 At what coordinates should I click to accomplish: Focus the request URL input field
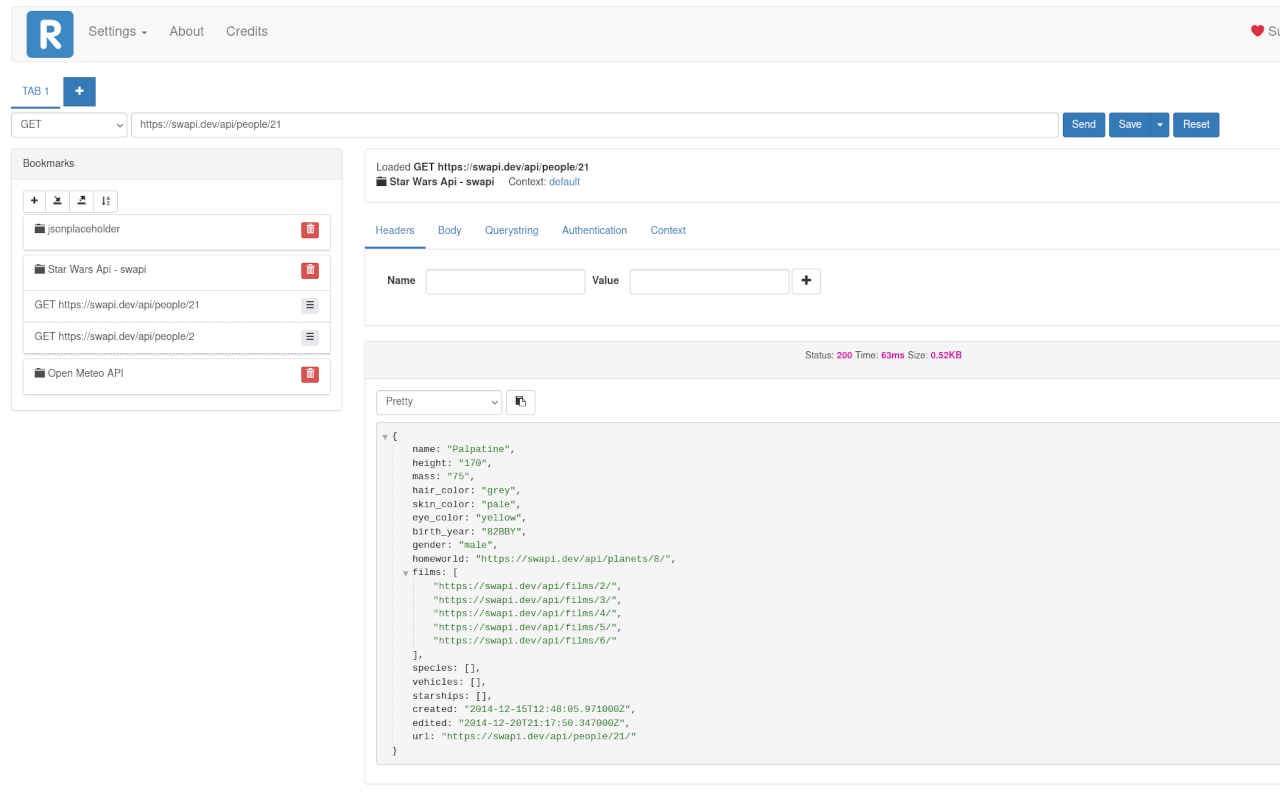click(594, 125)
